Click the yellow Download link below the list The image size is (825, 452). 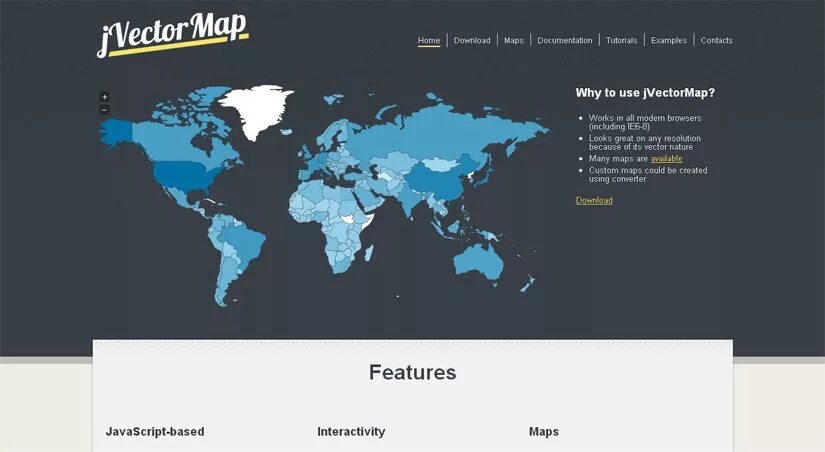pos(594,200)
